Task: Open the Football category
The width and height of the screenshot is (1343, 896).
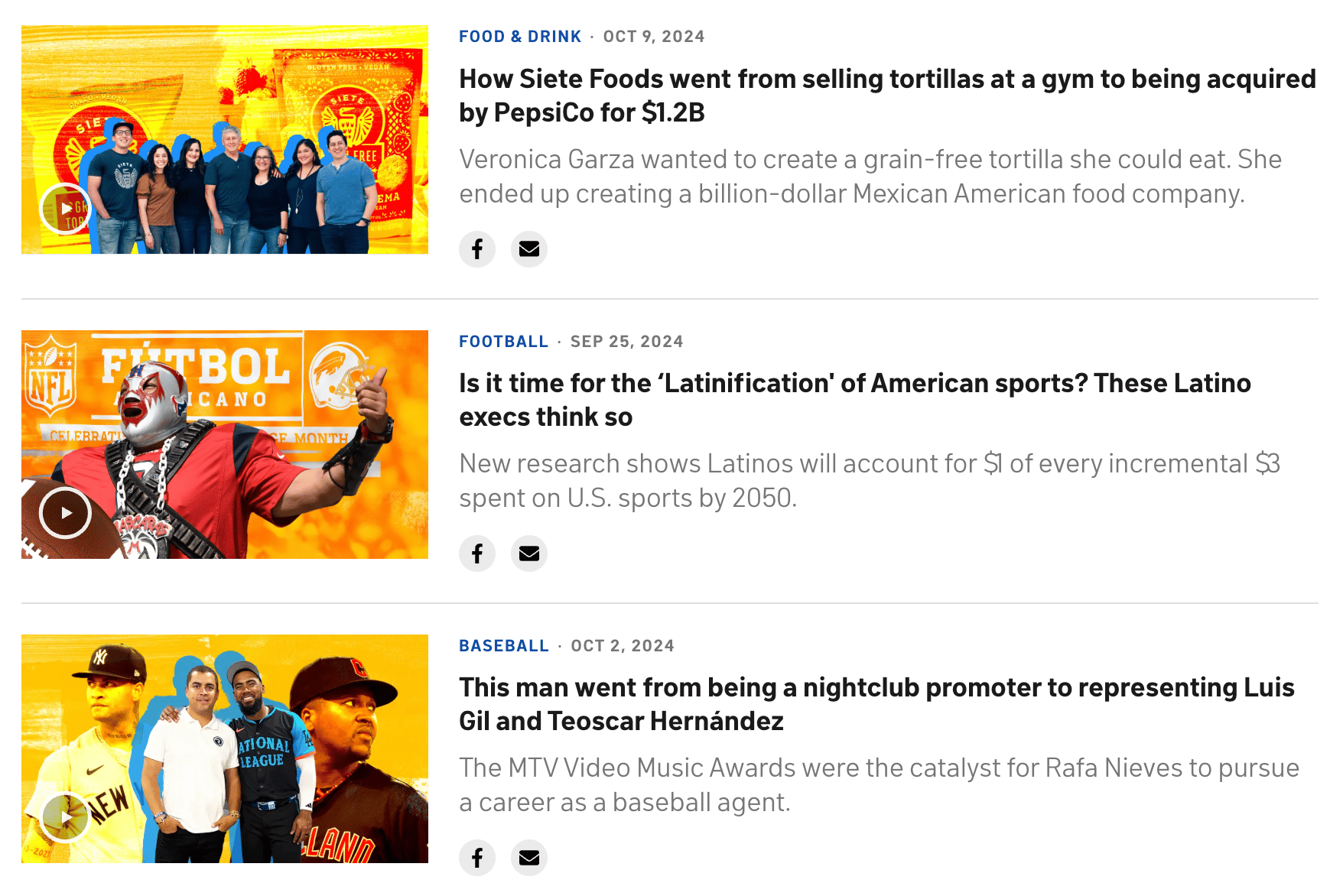Action: point(504,342)
